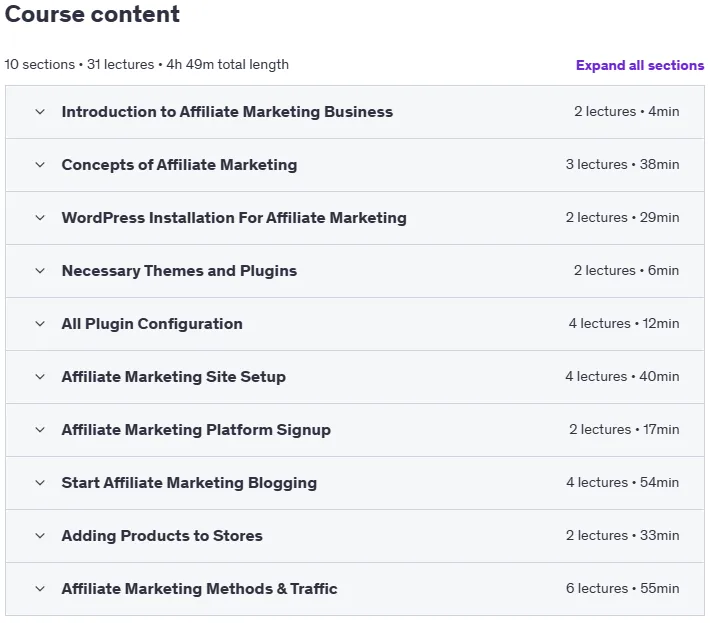This screenshot has width=710, height=623.
Task: Click chevron next to Concepts of Affiliate Marketing
Action: pyautogui.click(x=40, y=164)
